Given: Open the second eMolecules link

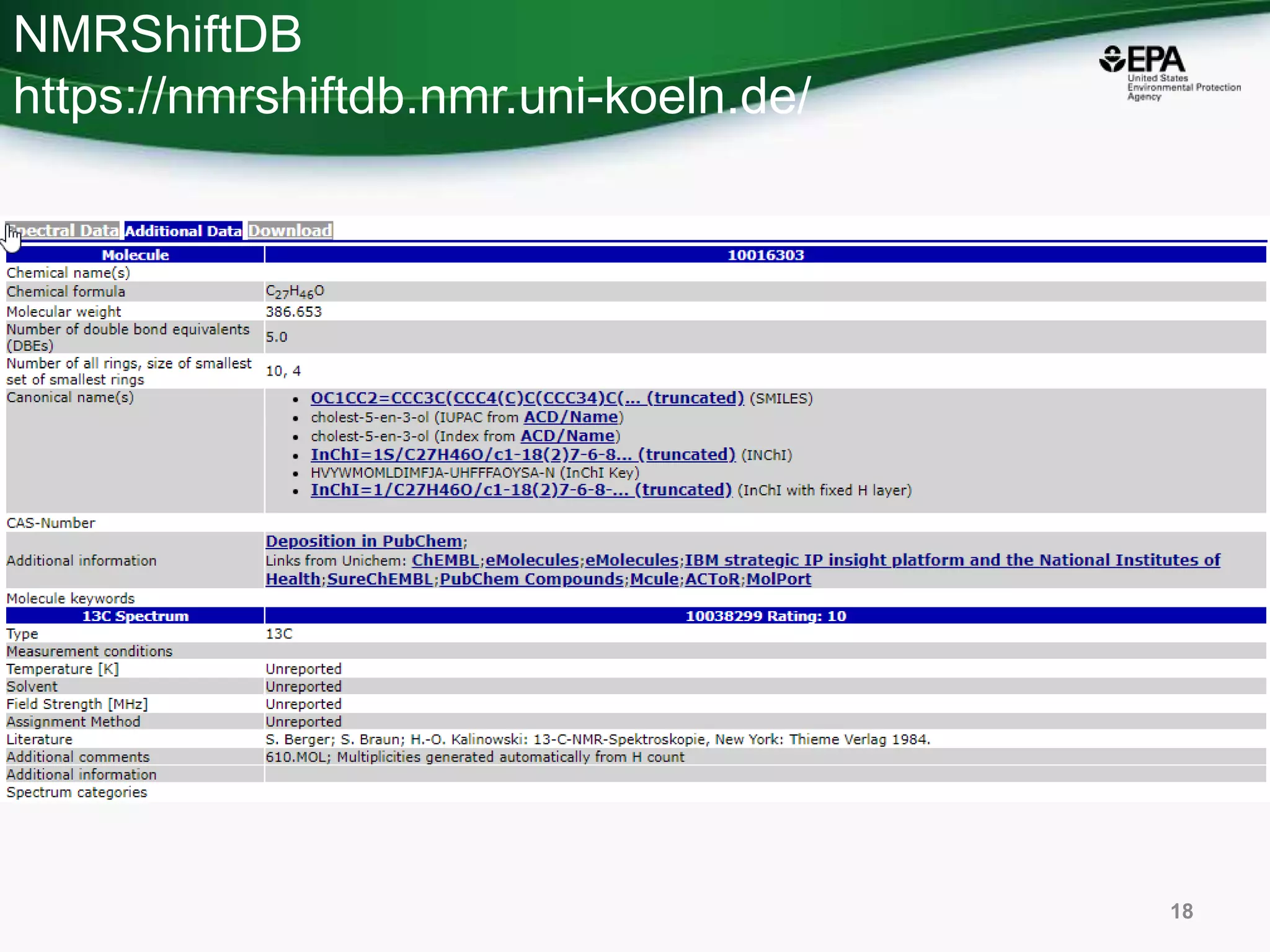Looking at the screenshot, I should (632, 560).
